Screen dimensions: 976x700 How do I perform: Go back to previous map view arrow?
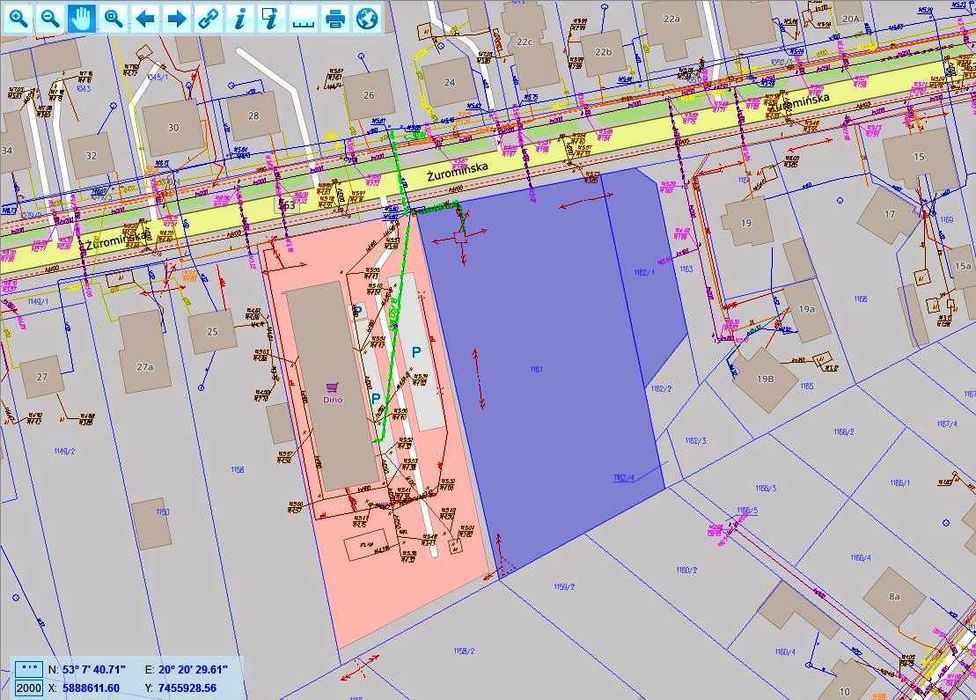click(x=145, y=18)
